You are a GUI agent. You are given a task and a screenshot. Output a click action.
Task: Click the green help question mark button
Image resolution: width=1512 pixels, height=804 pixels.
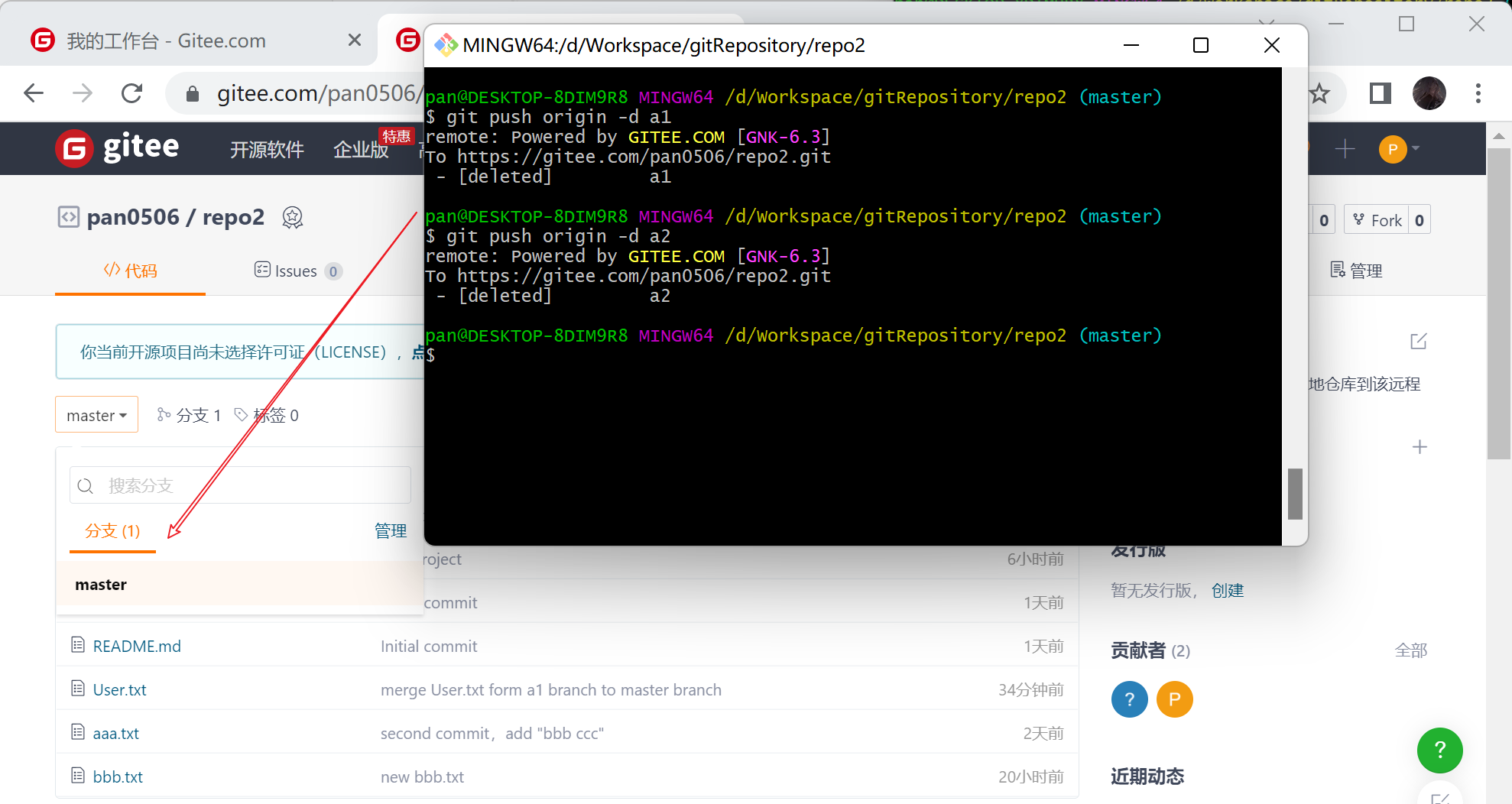[1439, 750]
